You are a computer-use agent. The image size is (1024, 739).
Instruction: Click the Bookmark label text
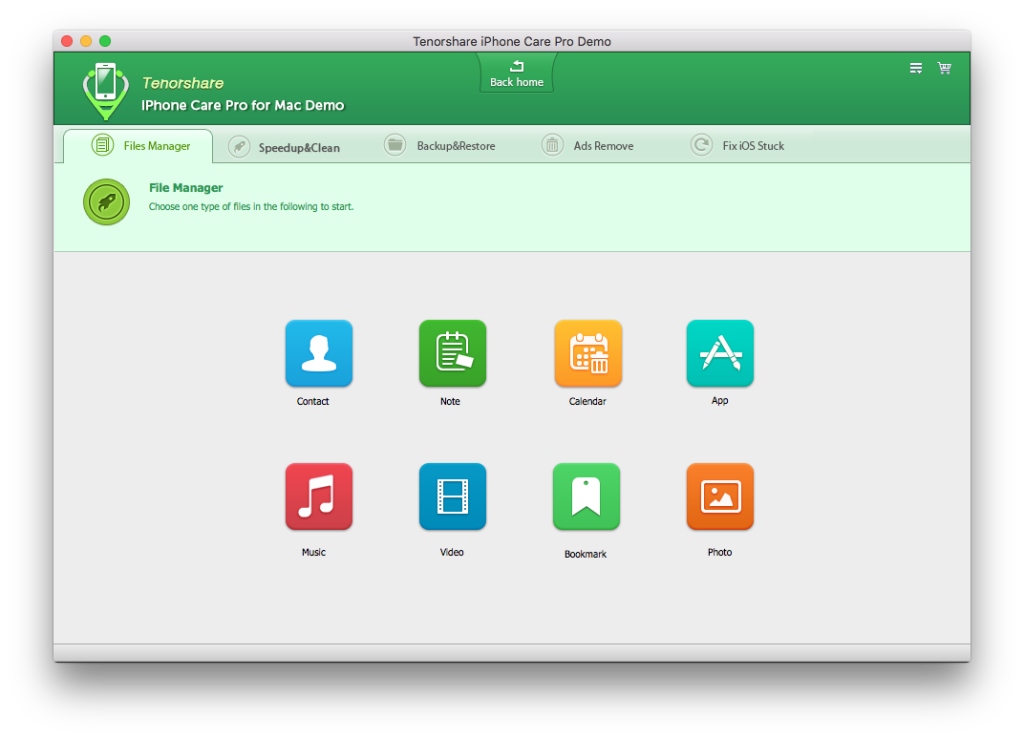click(585, 554)
